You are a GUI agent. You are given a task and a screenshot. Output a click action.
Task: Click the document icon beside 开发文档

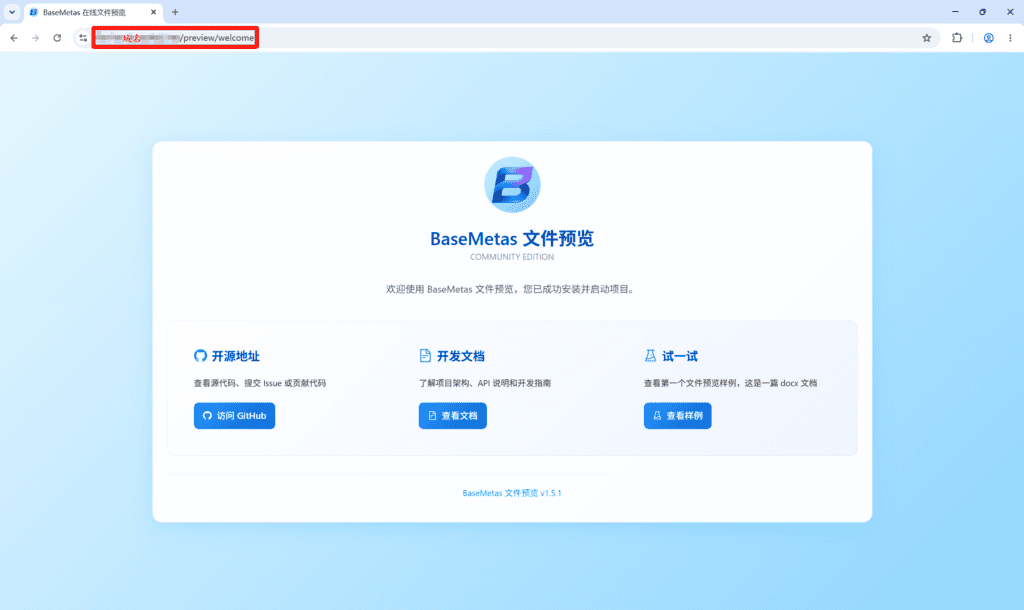coord(425,355)
